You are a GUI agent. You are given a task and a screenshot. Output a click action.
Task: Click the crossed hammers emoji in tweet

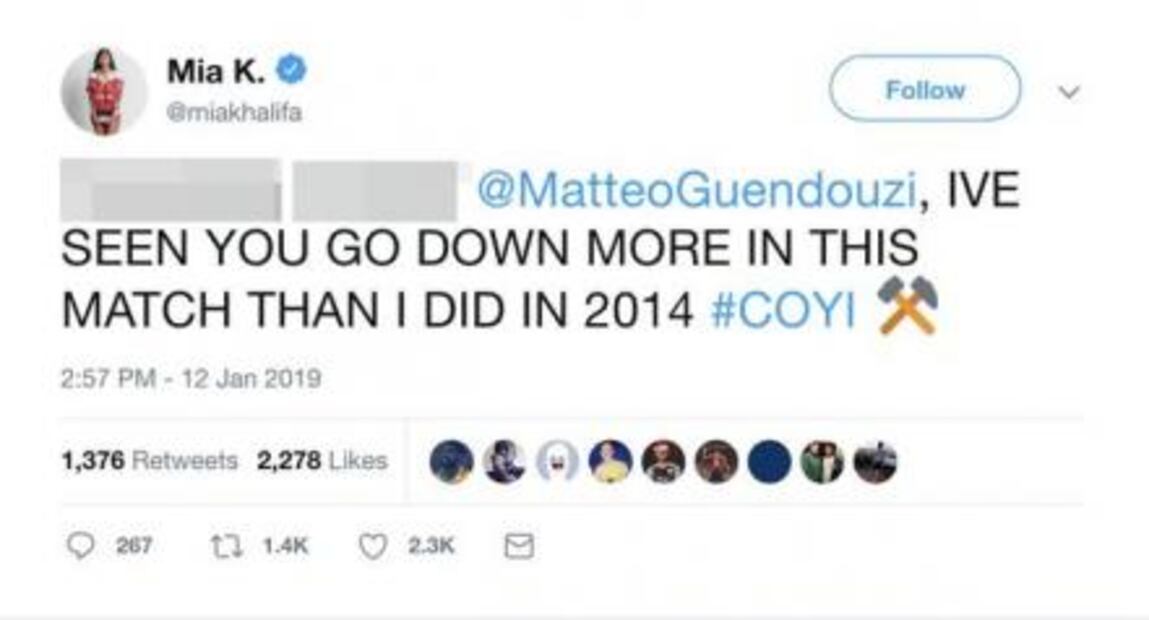(906, 306)
